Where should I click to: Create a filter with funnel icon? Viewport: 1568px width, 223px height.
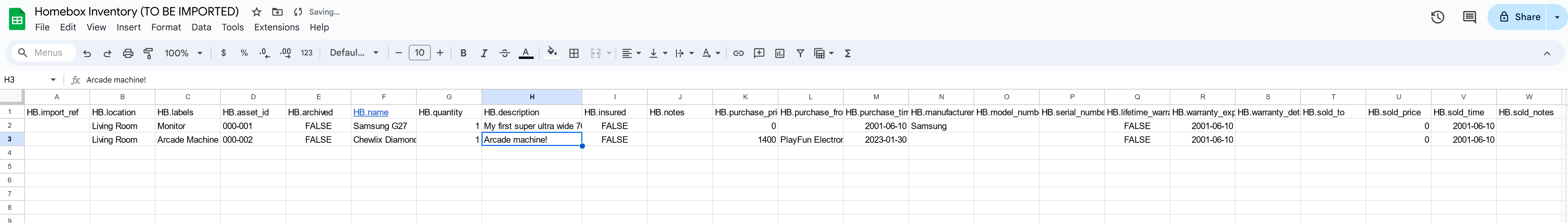(x=800, y=54)
